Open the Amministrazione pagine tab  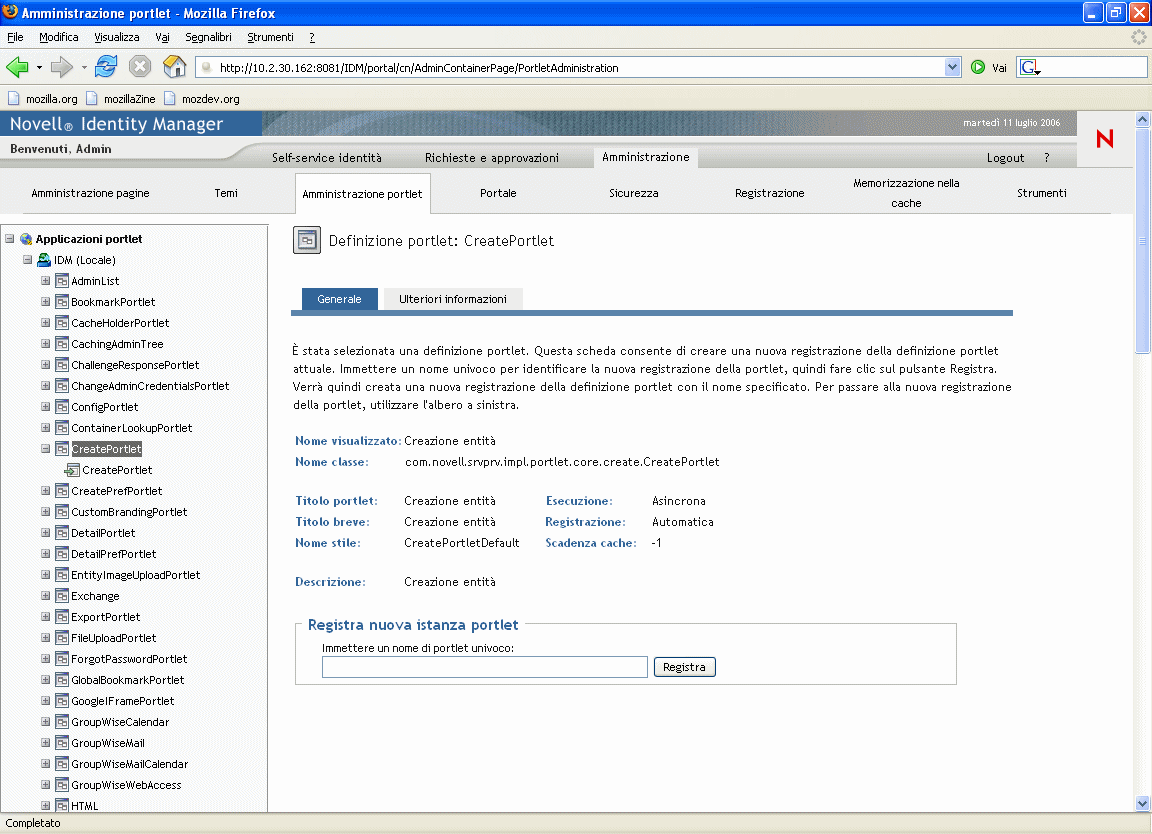point(90,193)
